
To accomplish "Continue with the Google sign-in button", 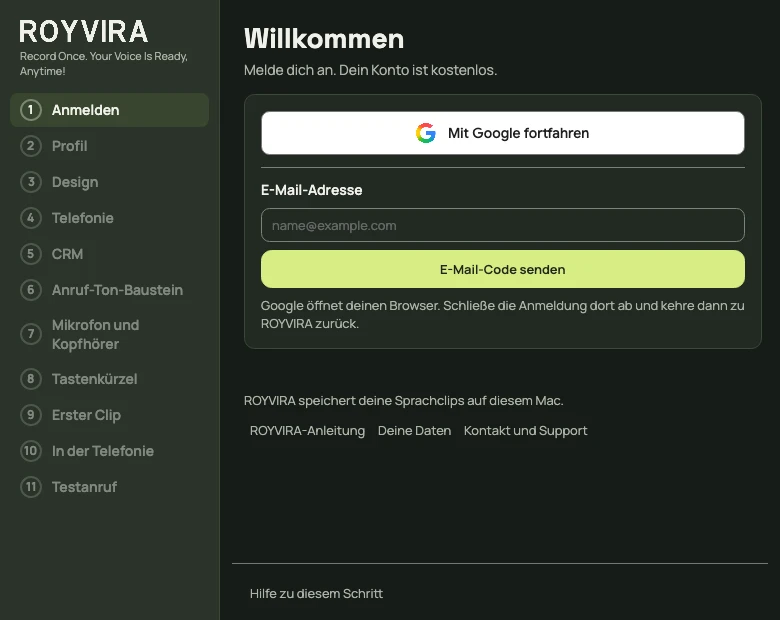I will click(x=502, y=133).
